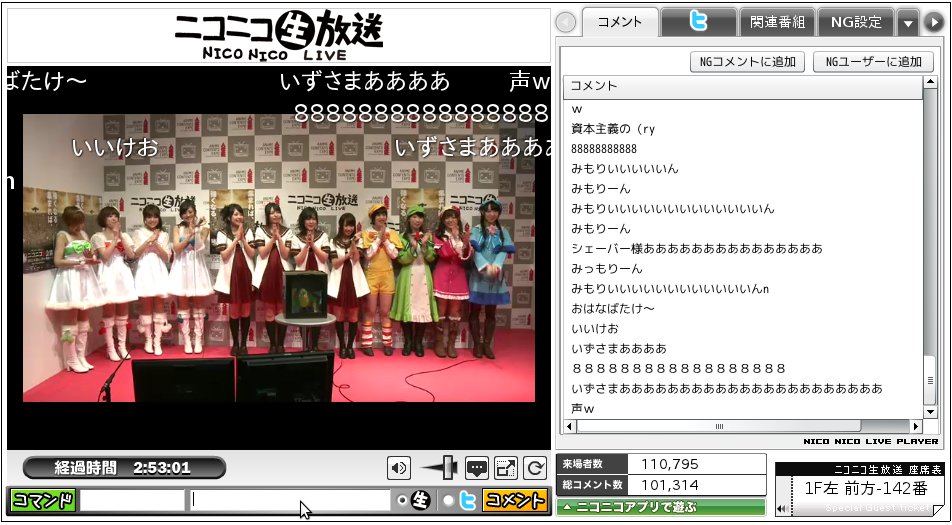Click the live video stream area
Viewport: 952px width, 525px height.
coord(279,258)
